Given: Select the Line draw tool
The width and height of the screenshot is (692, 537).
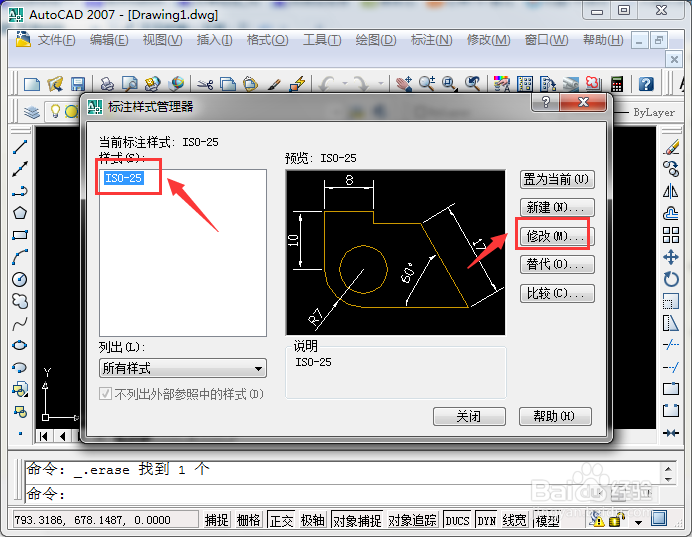Looking at the screenshot, I should [20, 147].
